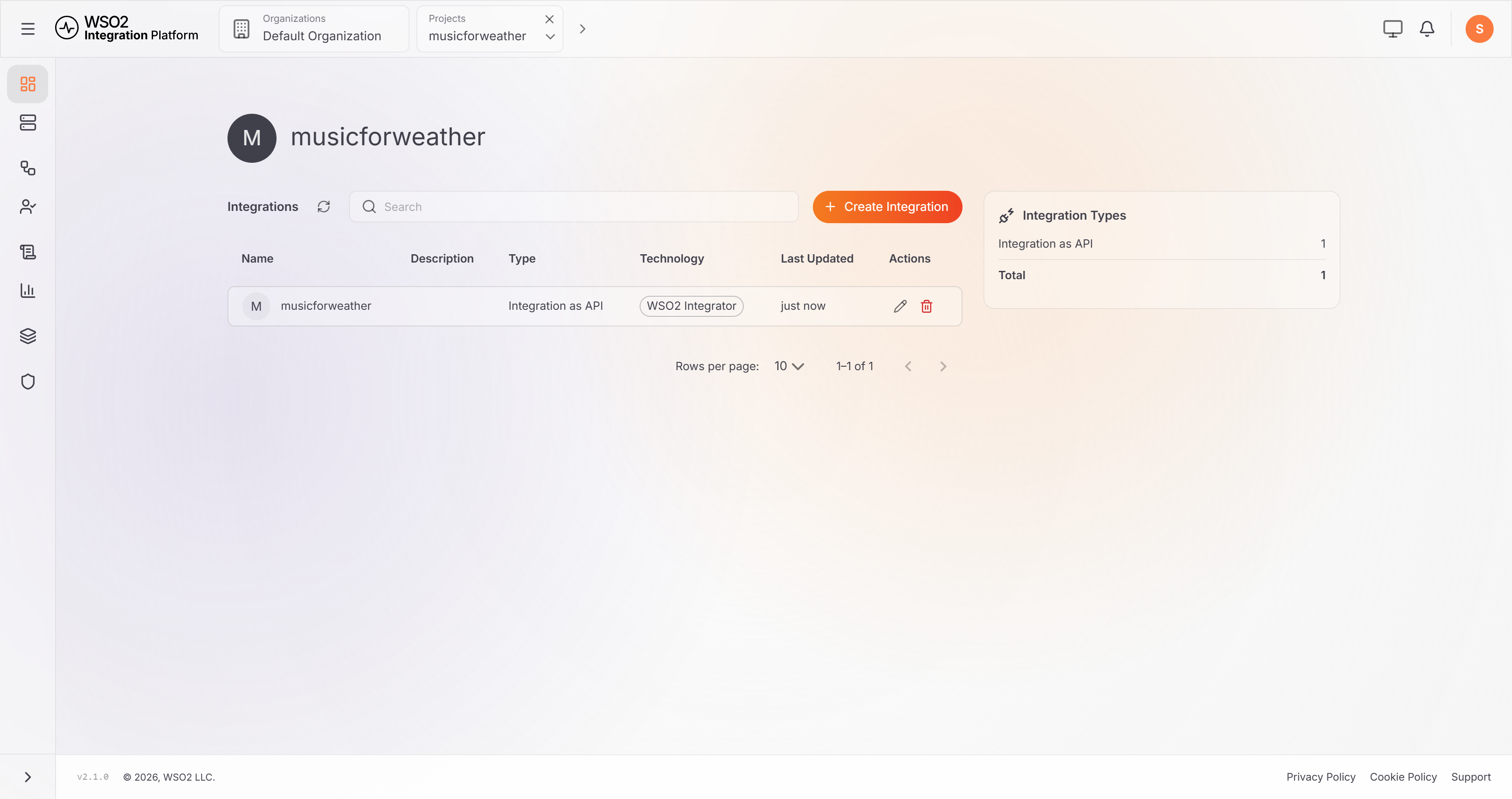Open the notifications bell
Screen dimensions: 1512x799
1427,29
